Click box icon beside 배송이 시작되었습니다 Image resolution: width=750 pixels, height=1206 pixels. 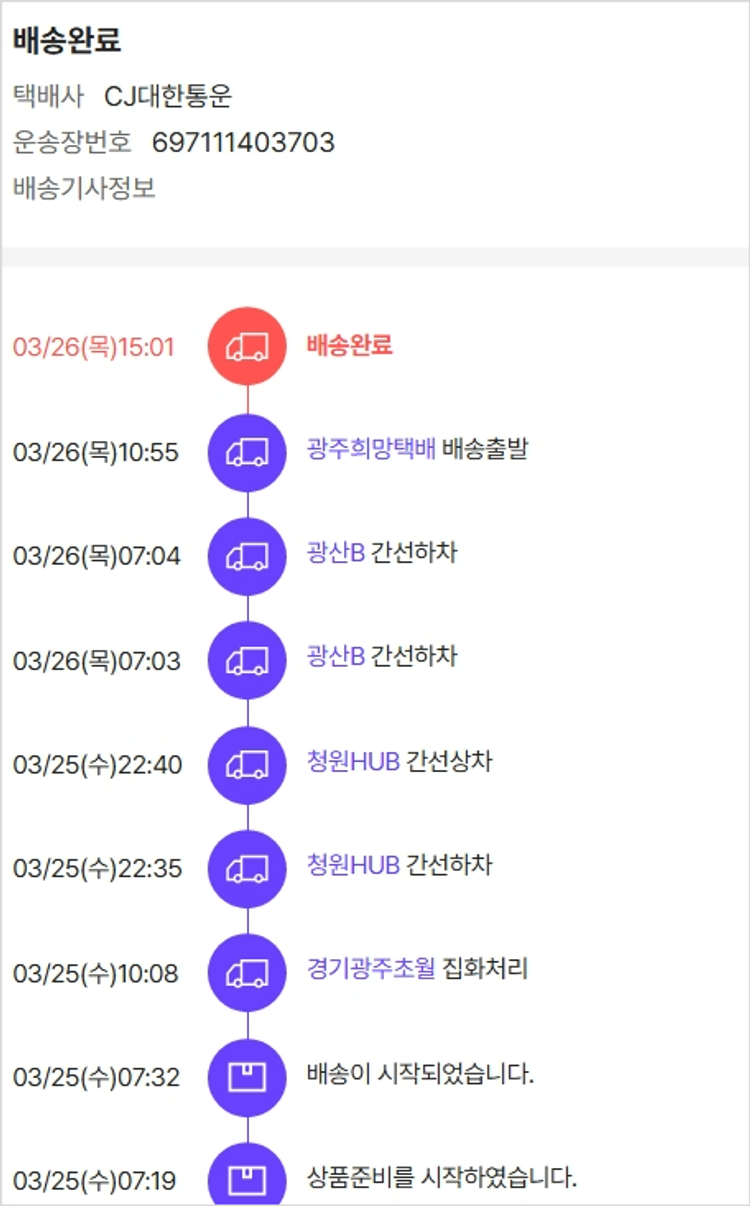point(247,1077)
